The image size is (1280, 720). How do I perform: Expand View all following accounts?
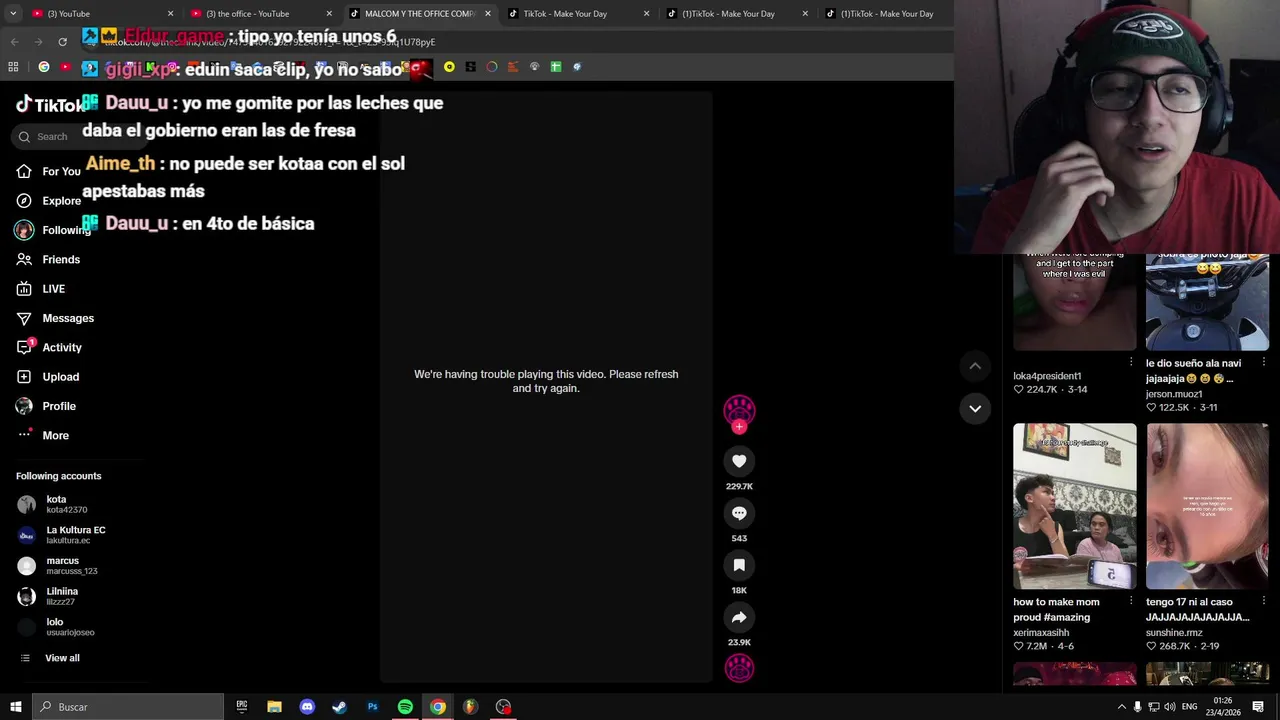pyautogui.click(x=50, y=658)
